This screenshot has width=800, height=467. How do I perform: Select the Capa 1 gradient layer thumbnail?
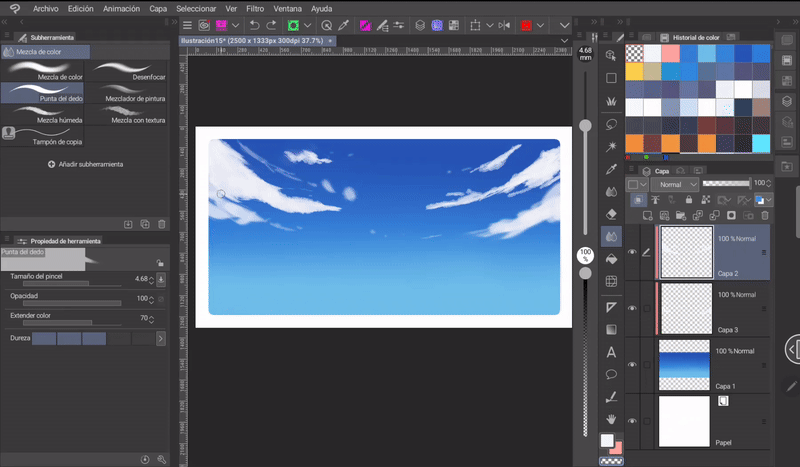pos(684,365)
